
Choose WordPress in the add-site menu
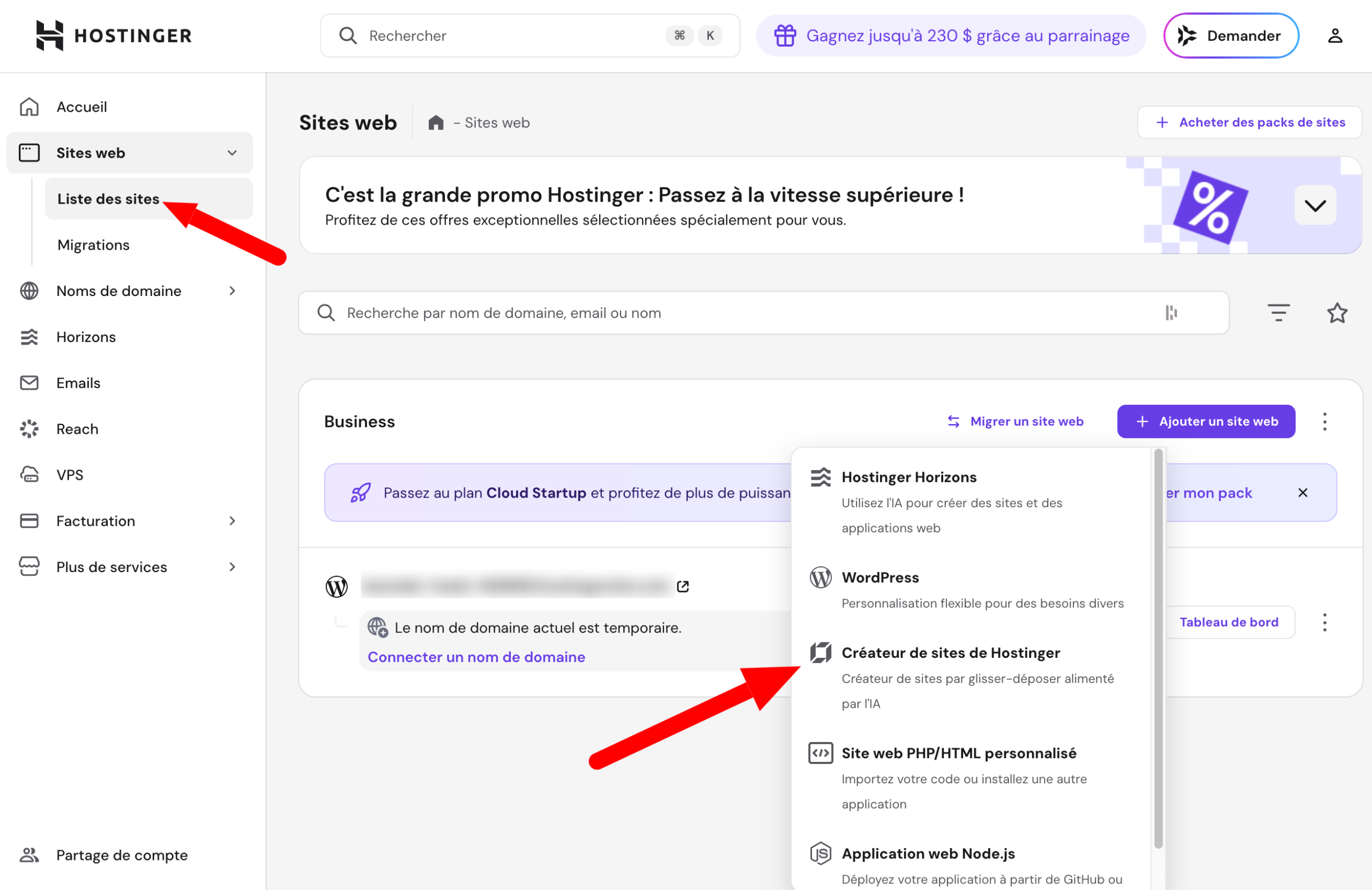pos(971,589)
